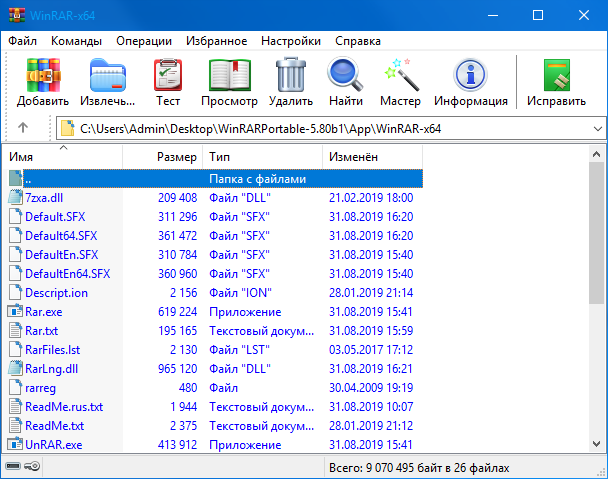Click the Исправить (Repair) toolbar icon
This screenshot has height=479, width=608.
557,82
